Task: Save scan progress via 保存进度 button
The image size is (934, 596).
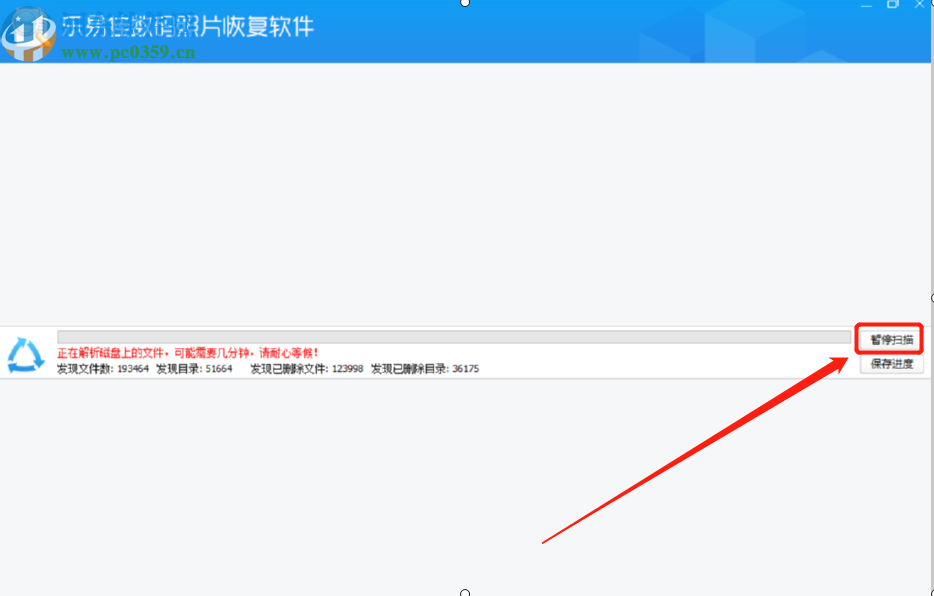Action: pos(889,363)
